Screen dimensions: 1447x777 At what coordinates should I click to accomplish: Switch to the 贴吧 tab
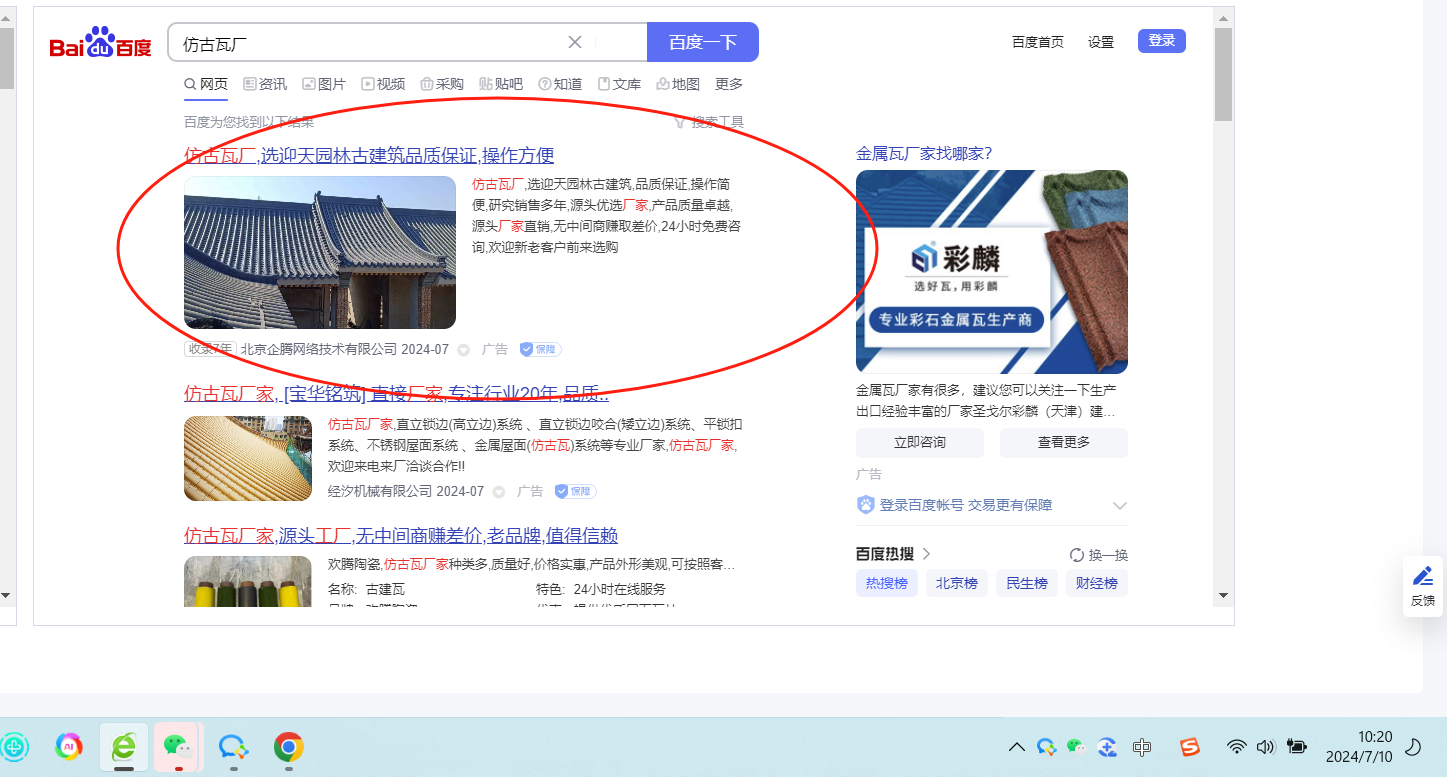click(501, 84)
